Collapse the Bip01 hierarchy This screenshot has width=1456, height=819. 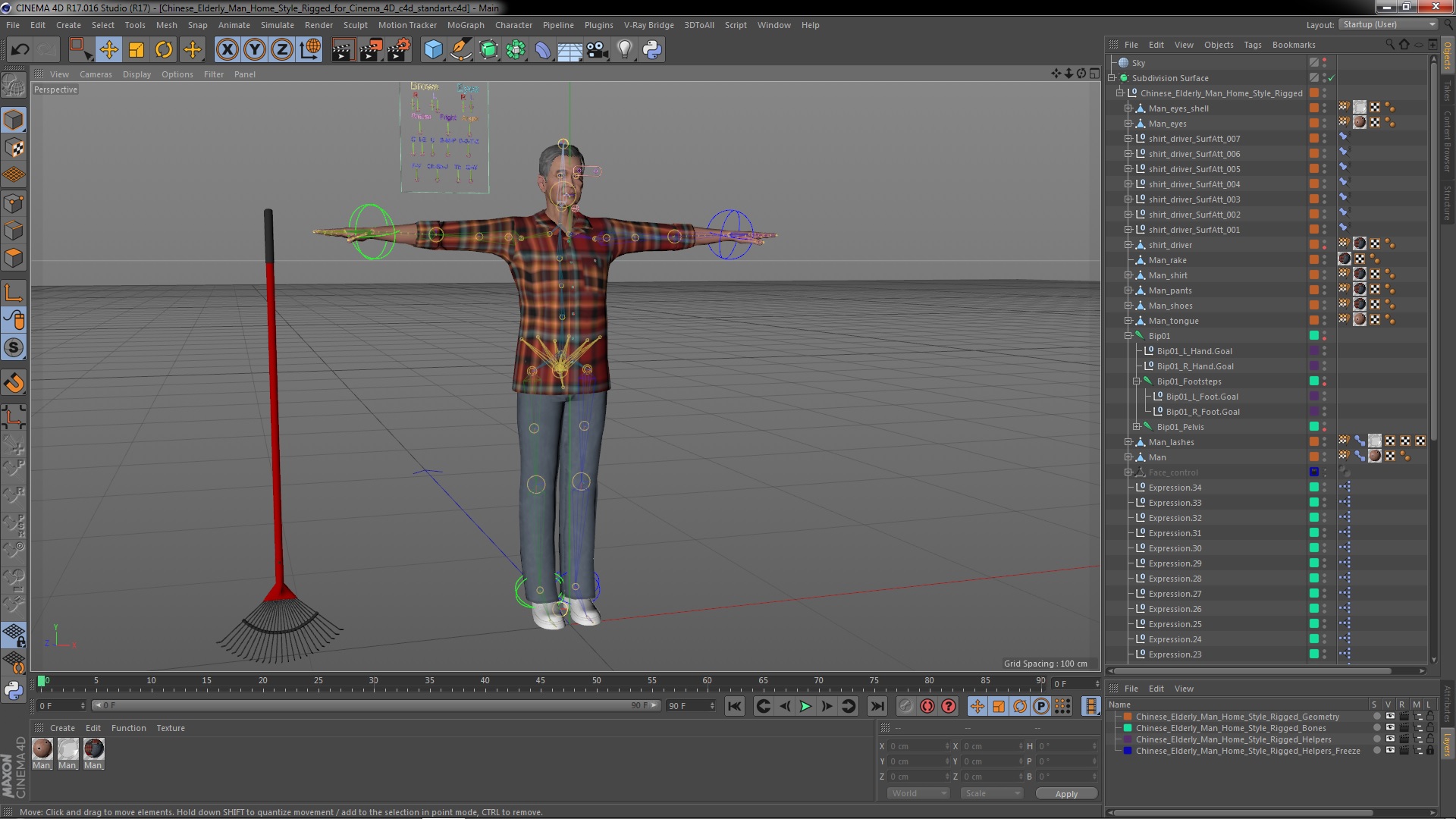coord(1128,336)
